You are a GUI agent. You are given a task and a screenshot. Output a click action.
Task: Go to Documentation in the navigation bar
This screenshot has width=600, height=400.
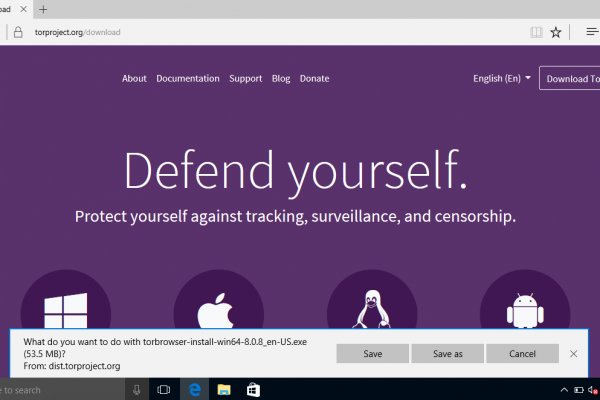(x=188, y=79)
